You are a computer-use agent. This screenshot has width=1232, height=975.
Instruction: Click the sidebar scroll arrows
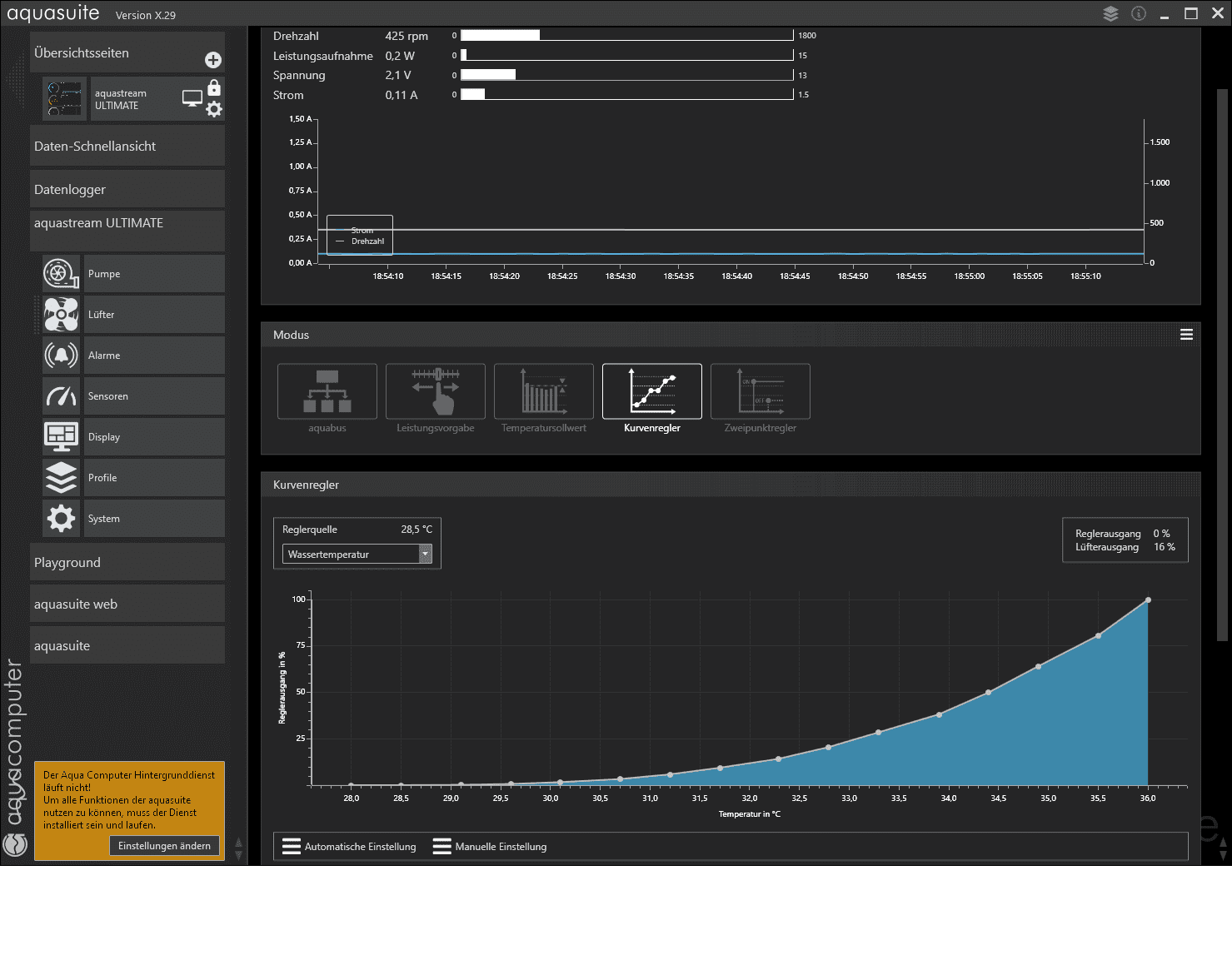coord(239,848)
